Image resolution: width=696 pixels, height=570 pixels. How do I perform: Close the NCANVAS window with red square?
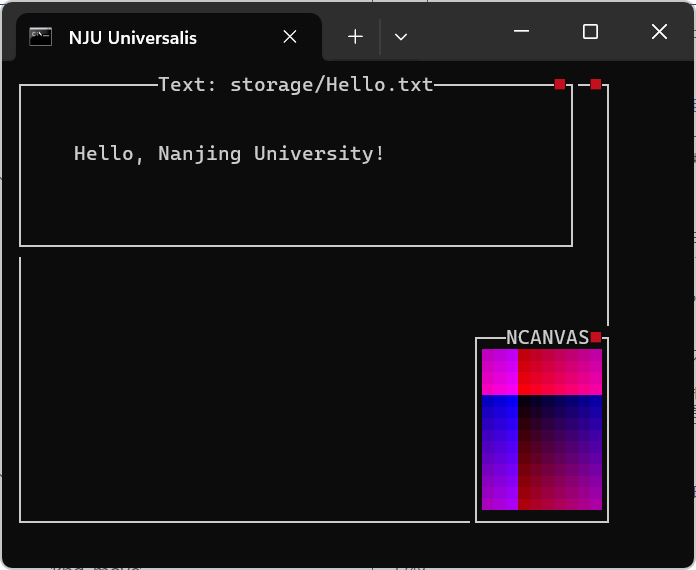[596, 337]
